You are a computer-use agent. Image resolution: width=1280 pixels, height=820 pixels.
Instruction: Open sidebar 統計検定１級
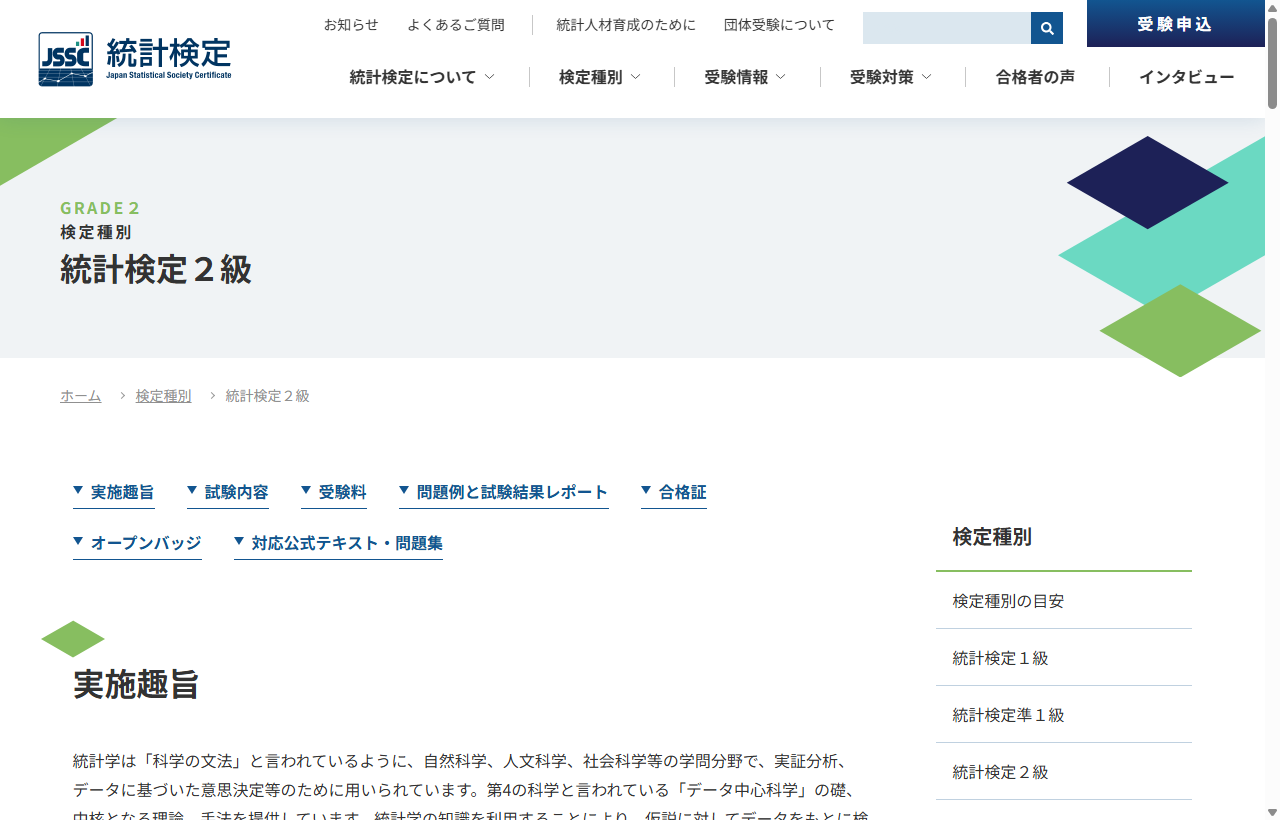coord(1064,658)
